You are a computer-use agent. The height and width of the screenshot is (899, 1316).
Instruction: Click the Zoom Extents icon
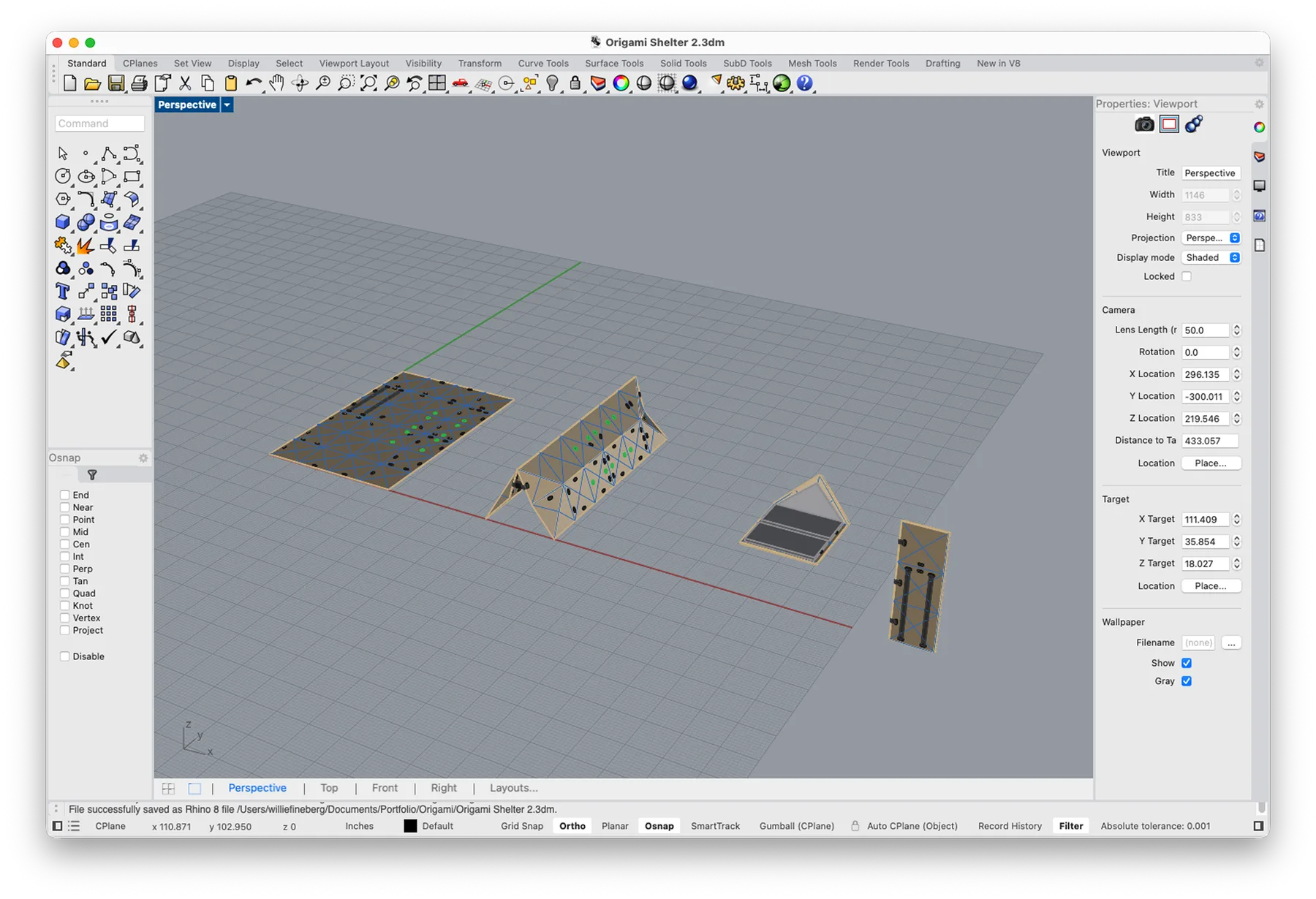(x=368, y=83)
